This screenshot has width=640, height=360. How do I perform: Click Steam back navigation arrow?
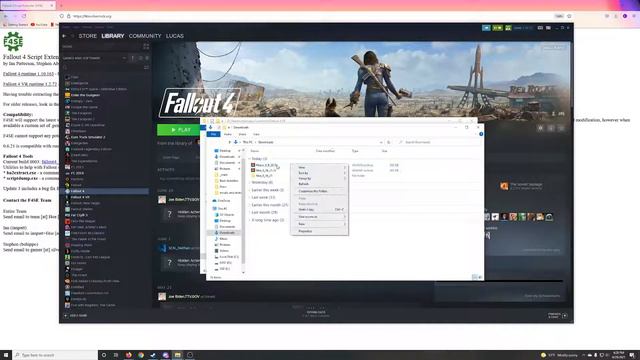click(64, 36)
